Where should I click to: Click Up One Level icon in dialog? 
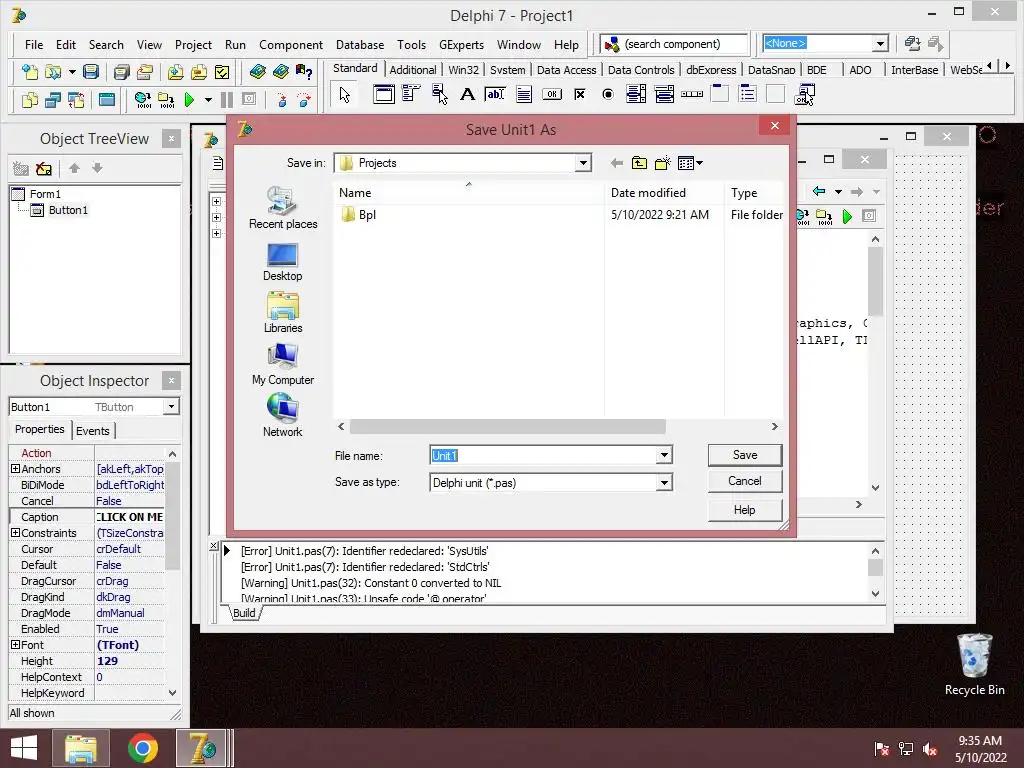pos(639,163)
